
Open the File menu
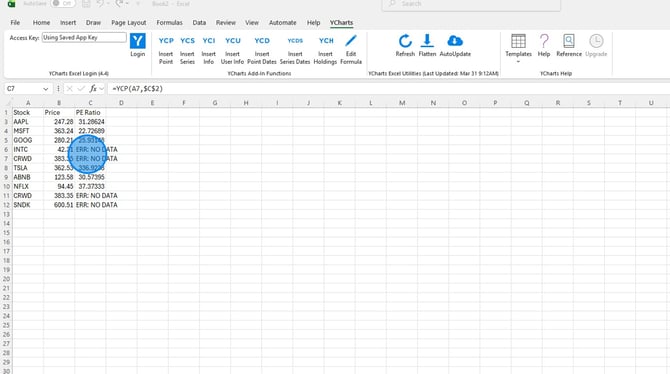pyautogui.click(x=15, y=22)
